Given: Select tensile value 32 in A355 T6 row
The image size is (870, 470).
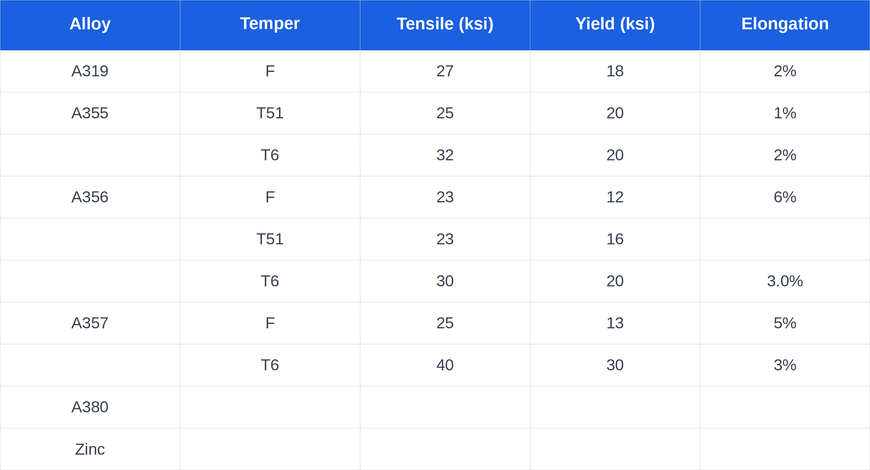Looking at the screenshot, I should pyautogui.click(x=445, y=155).
